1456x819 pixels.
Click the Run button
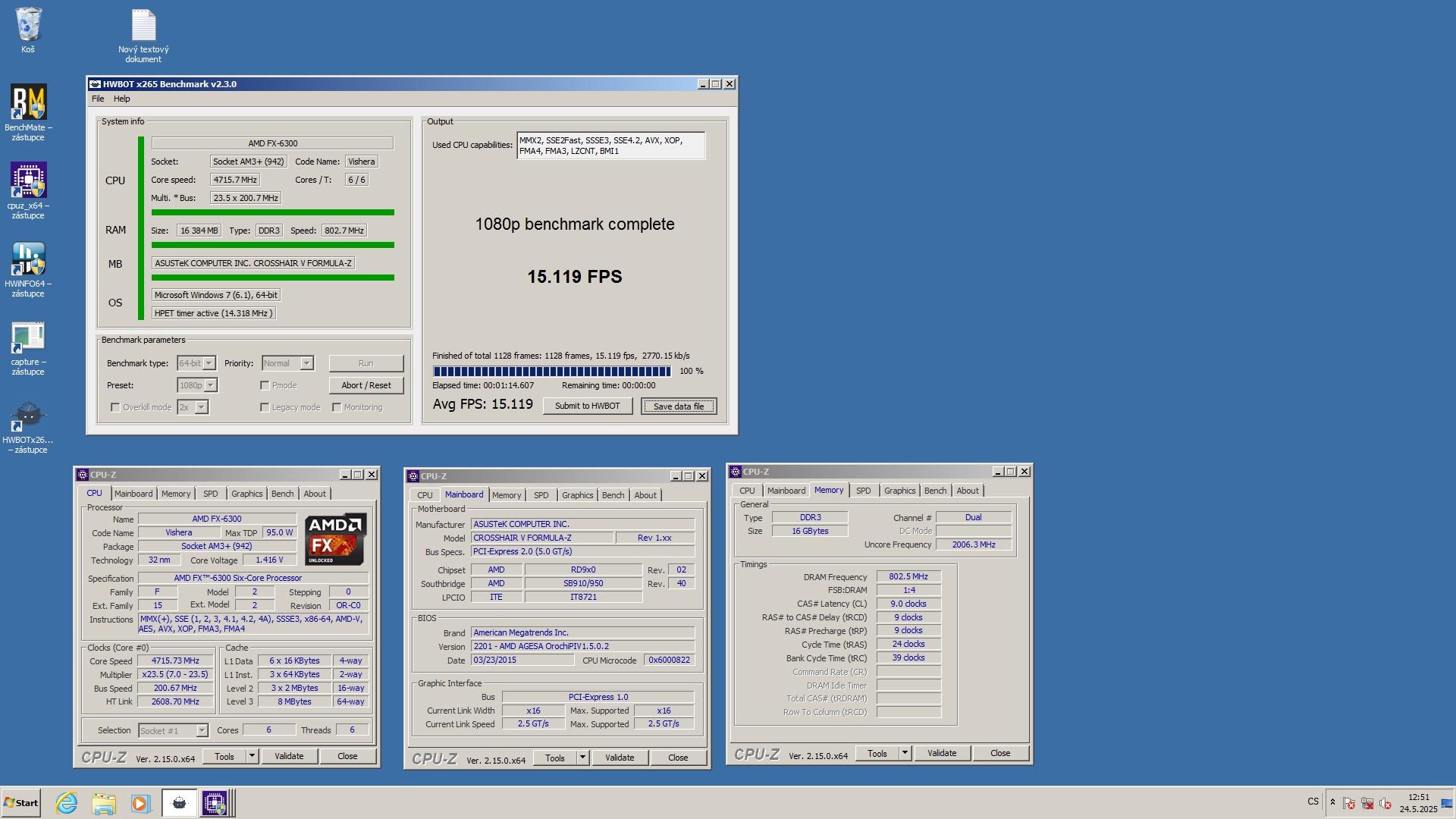366,363
